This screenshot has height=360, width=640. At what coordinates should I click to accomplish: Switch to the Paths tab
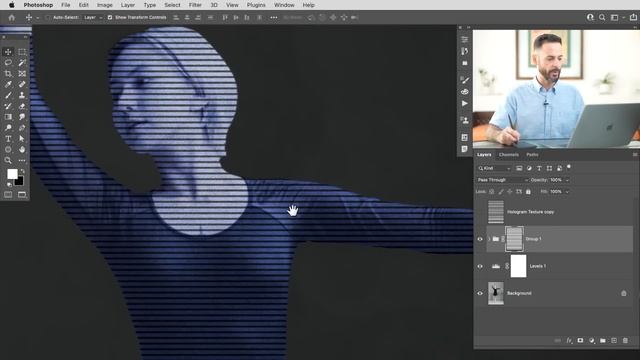coord(532,155)
